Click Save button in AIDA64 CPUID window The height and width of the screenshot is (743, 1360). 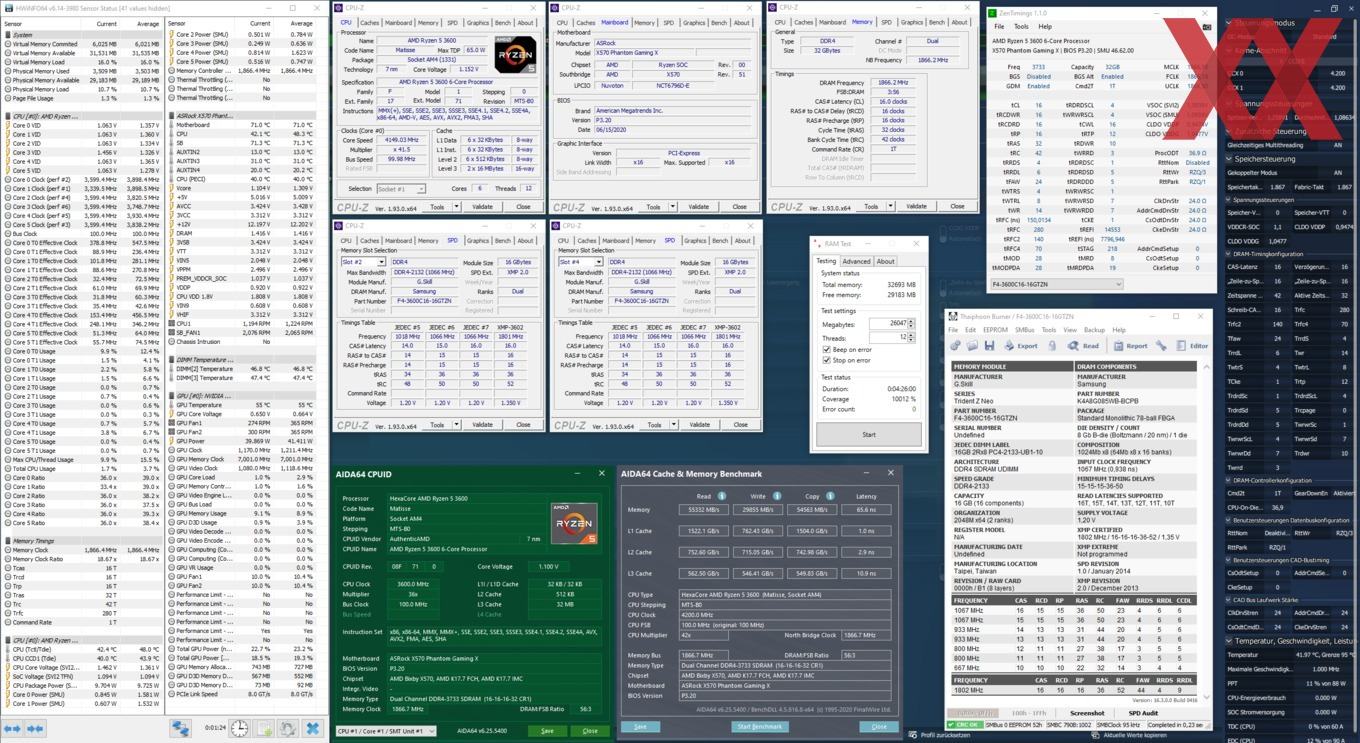tap(547, 731)
